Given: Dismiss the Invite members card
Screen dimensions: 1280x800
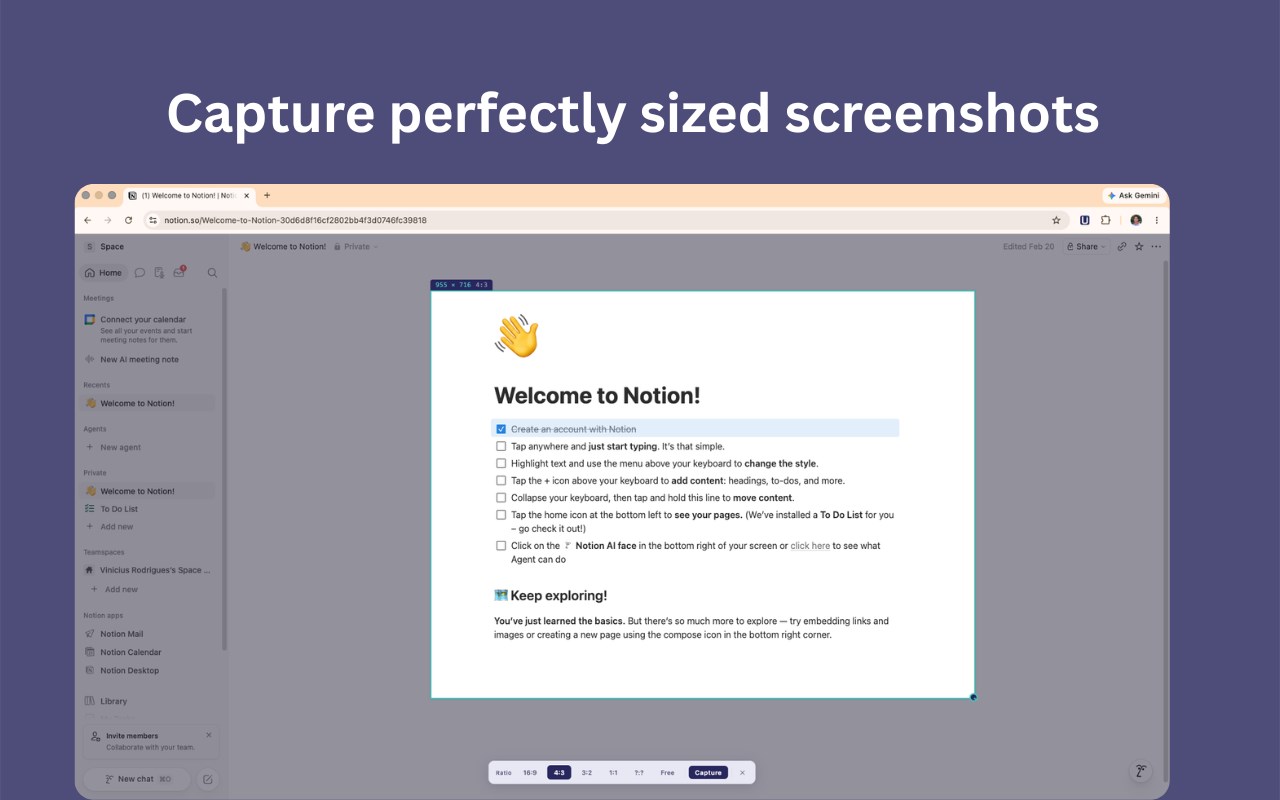Looking at the screenshot, I should 208,735.
